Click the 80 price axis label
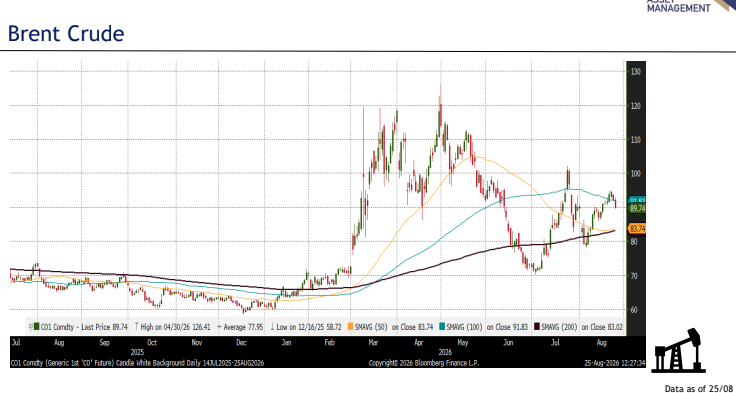Viewport: 736px width, 393px height. (x=634, y=241)
